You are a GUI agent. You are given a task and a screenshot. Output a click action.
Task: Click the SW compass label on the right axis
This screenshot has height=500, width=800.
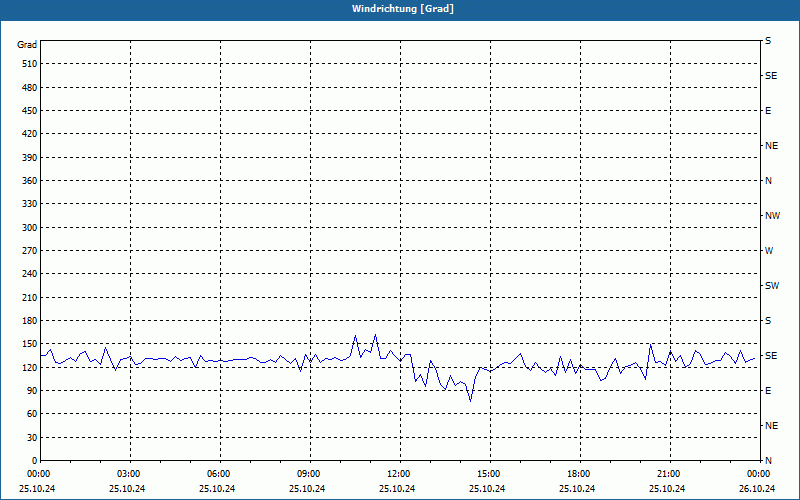pos(772,286)
